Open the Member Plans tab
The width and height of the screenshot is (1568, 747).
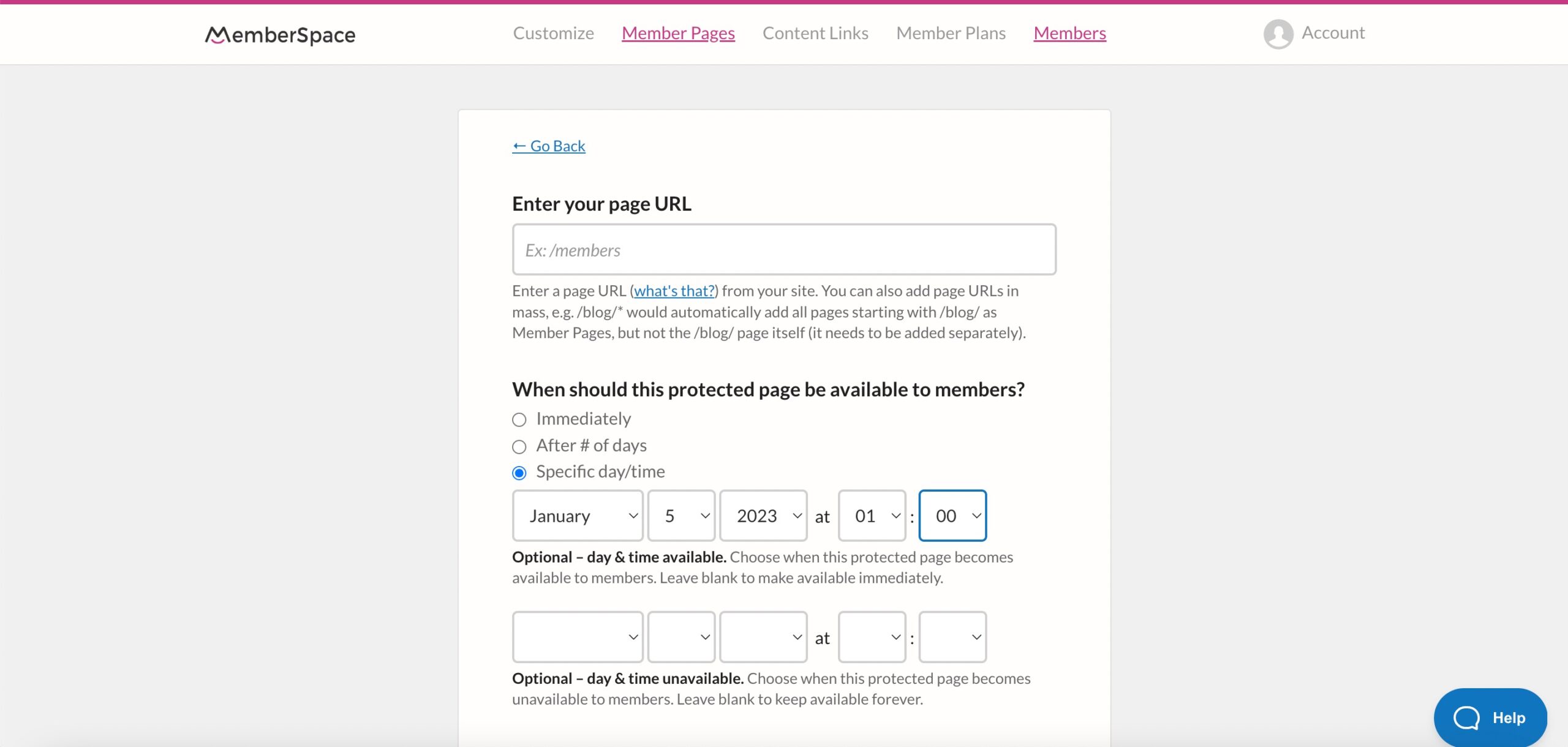pos(950,32)
